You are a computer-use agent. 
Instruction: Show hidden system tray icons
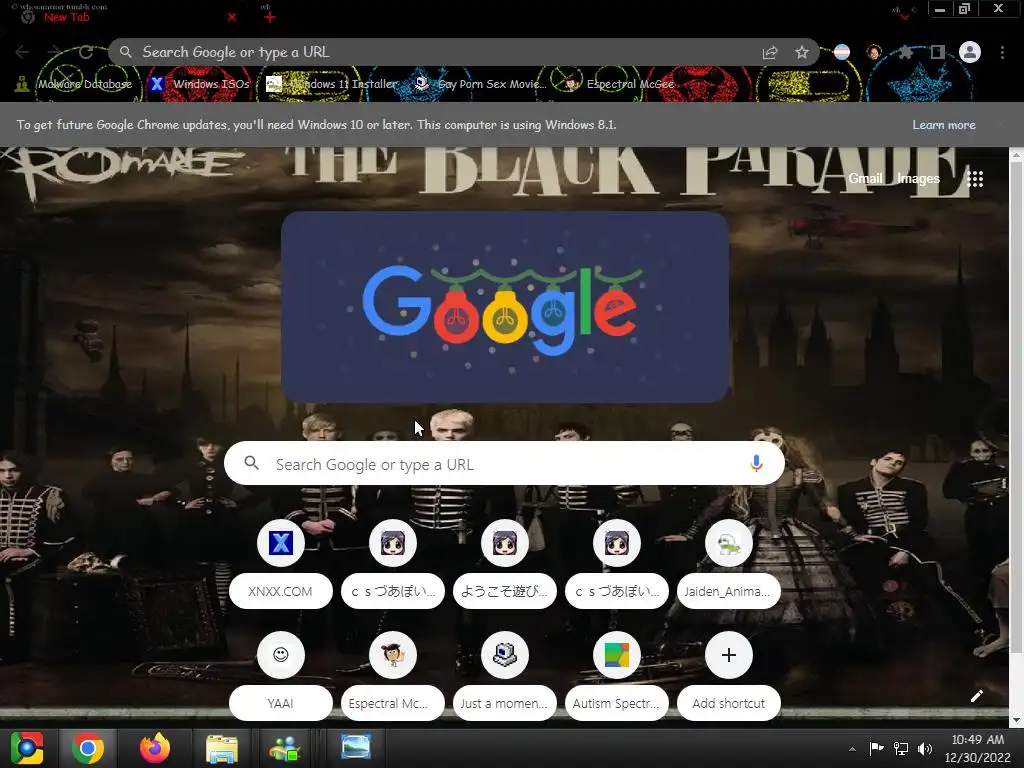point(852,749)
